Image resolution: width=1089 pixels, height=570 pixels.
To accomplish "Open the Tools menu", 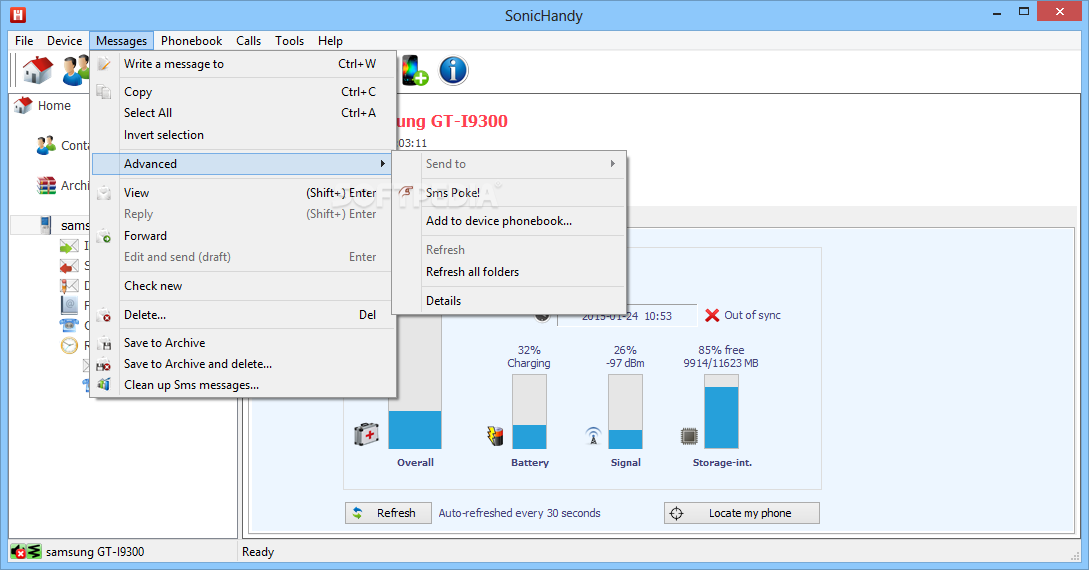I will tap(290, 41).
